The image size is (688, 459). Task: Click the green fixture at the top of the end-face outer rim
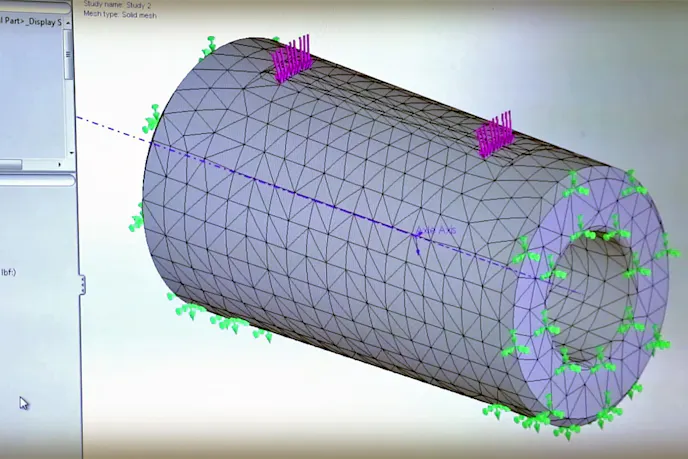coord(574,185)
